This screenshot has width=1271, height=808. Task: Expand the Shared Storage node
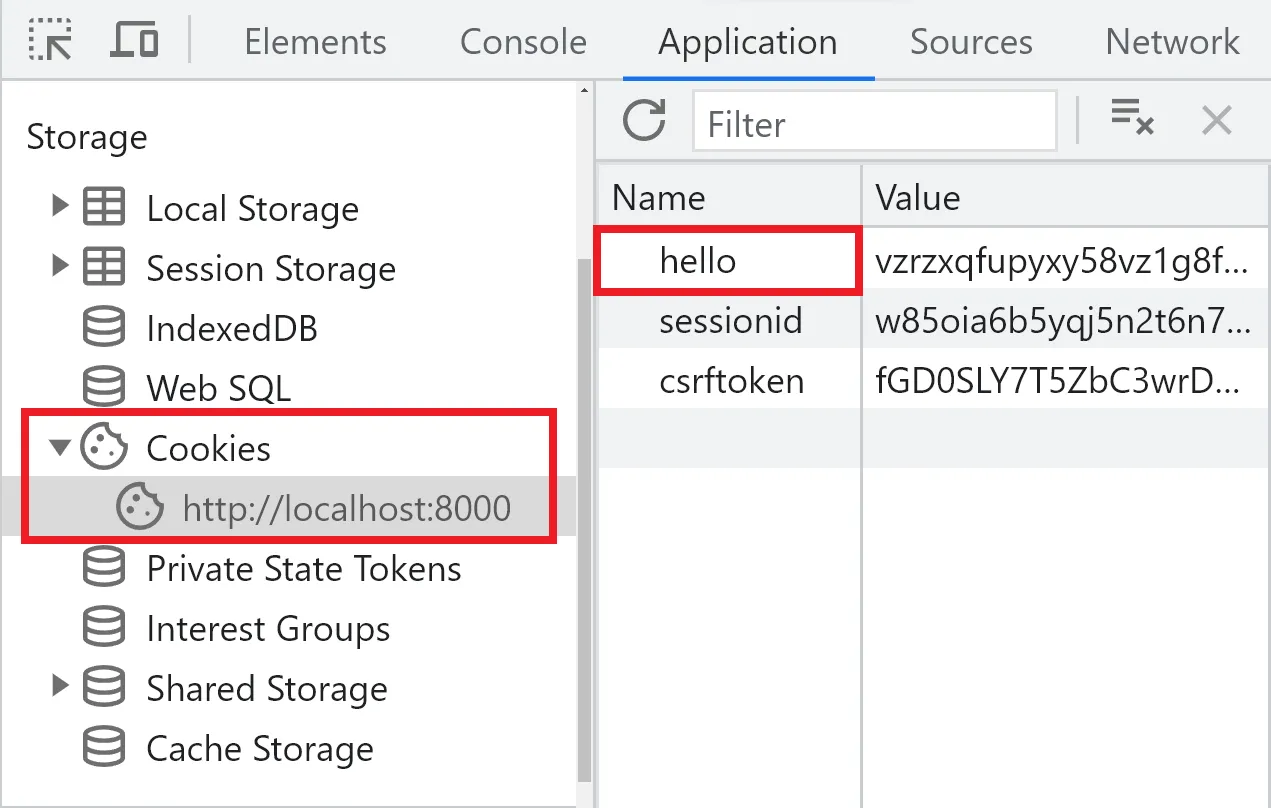click(x=60, y=687)
